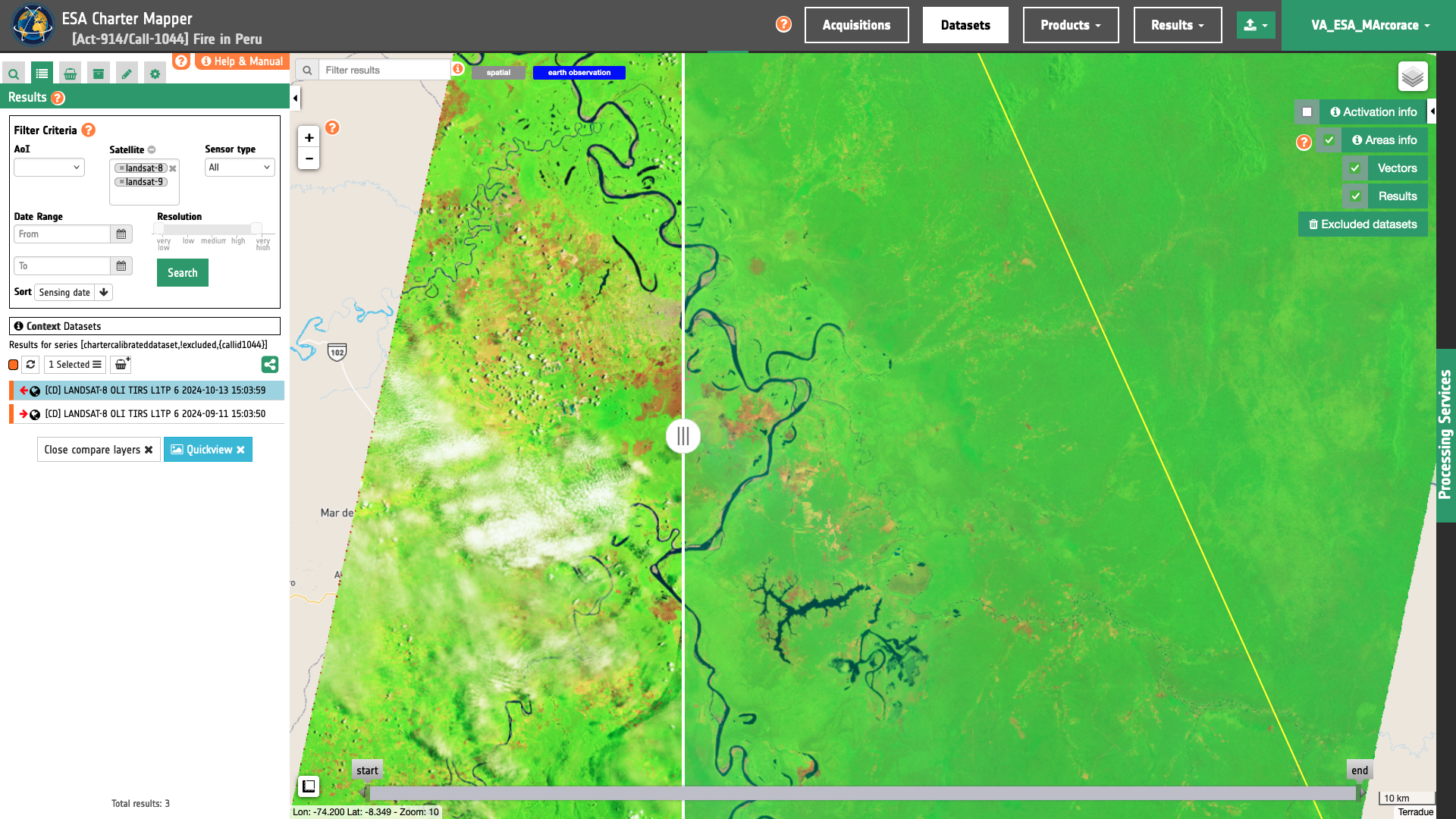The height and width of the screenshot is (819, 1456).
Task: Add selected datasets to basket
Action: [121, 365]
